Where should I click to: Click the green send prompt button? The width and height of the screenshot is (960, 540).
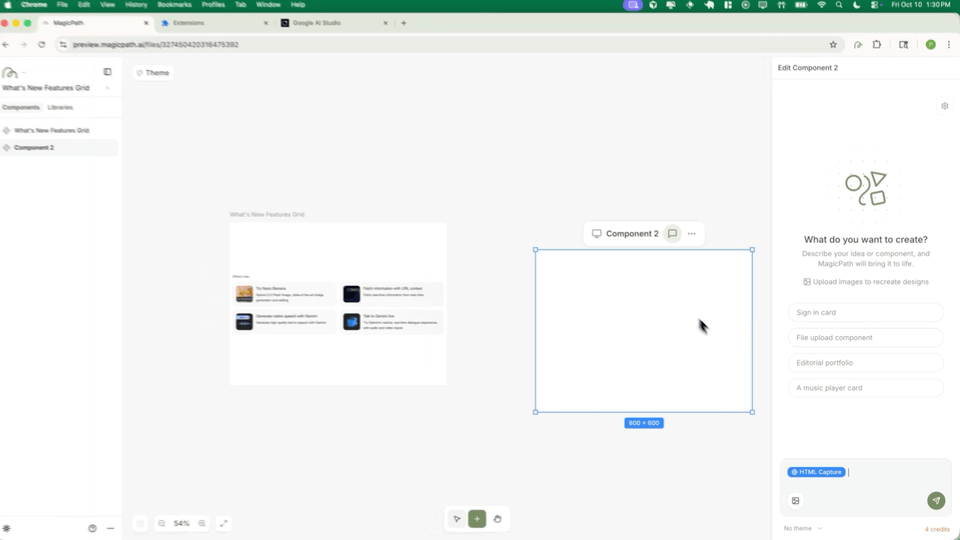(936, 500)
